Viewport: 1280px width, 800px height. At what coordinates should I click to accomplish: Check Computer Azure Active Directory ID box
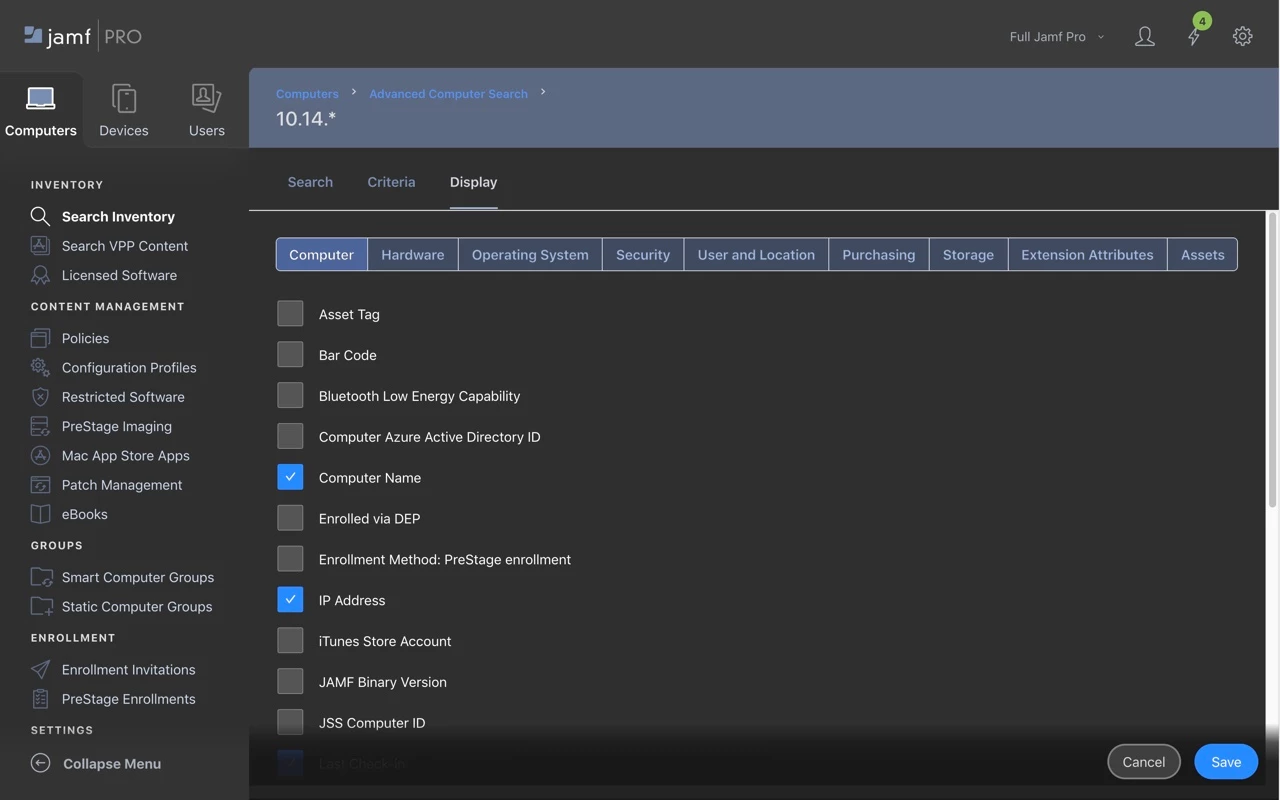[x=290, y=437]
